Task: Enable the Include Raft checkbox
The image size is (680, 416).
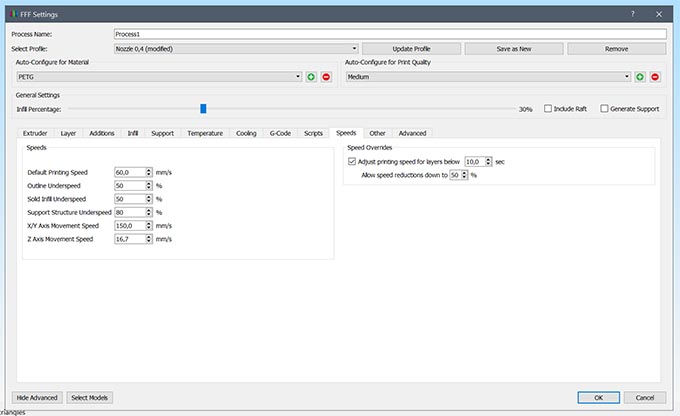Action: [x=548, y=108]
